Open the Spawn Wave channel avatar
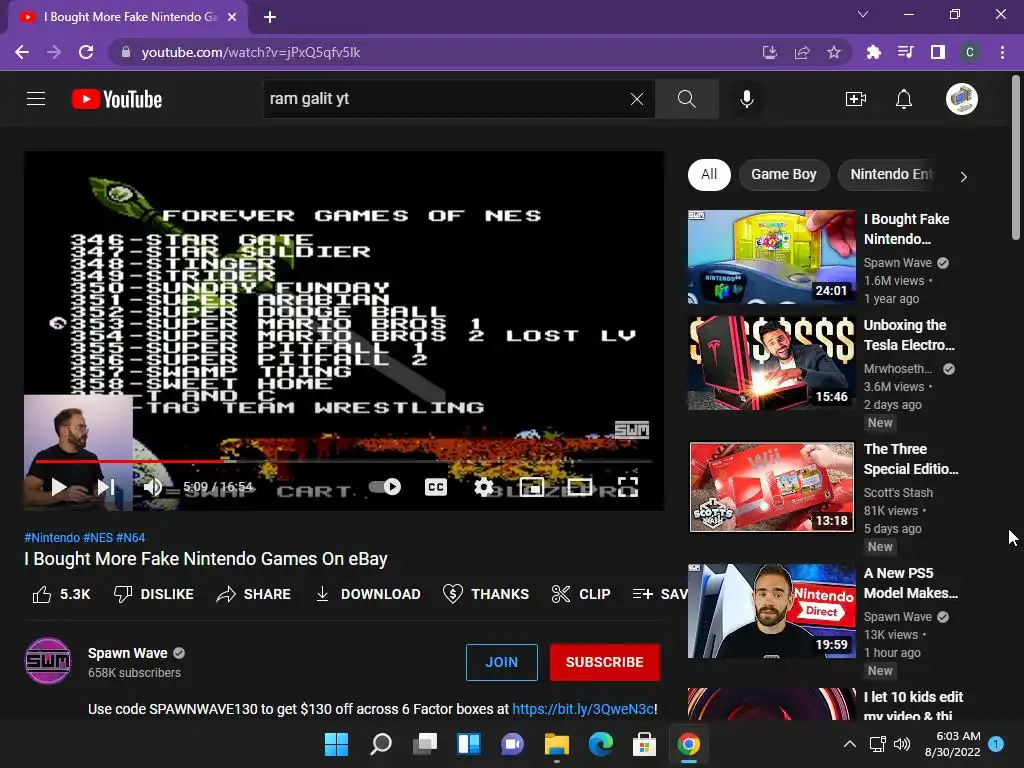Screen dimensions: 1024x768 [x=48, y=661]
